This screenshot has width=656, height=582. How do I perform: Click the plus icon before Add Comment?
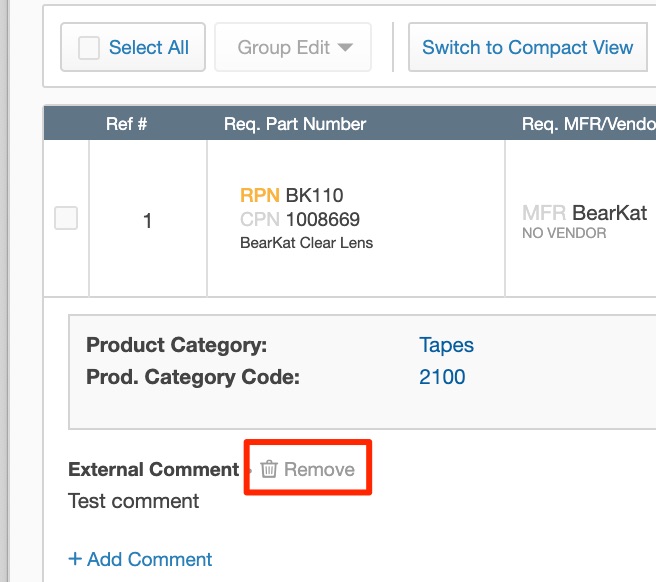75,559
